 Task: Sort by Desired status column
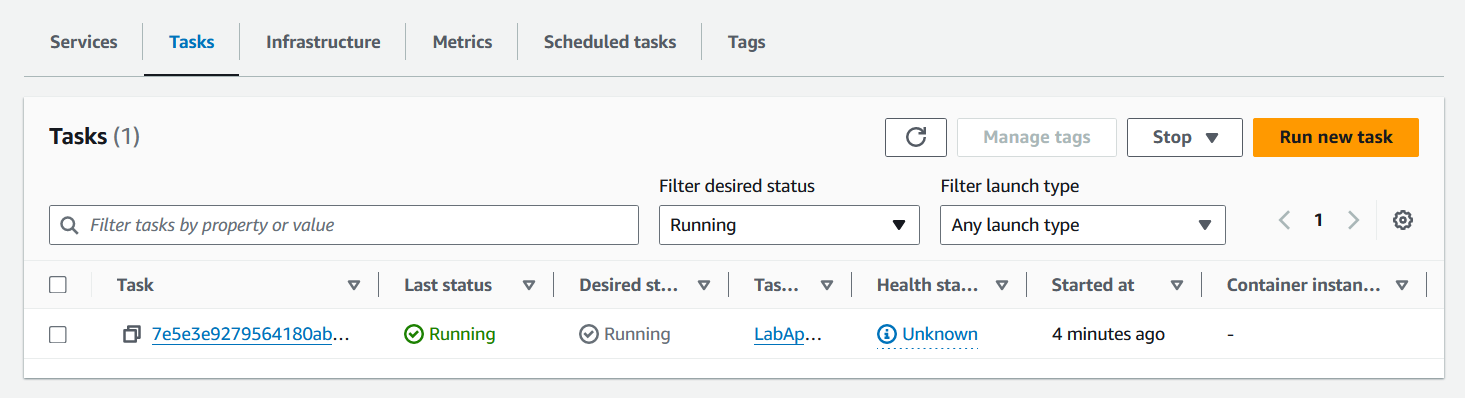click(x=704, y=285)
